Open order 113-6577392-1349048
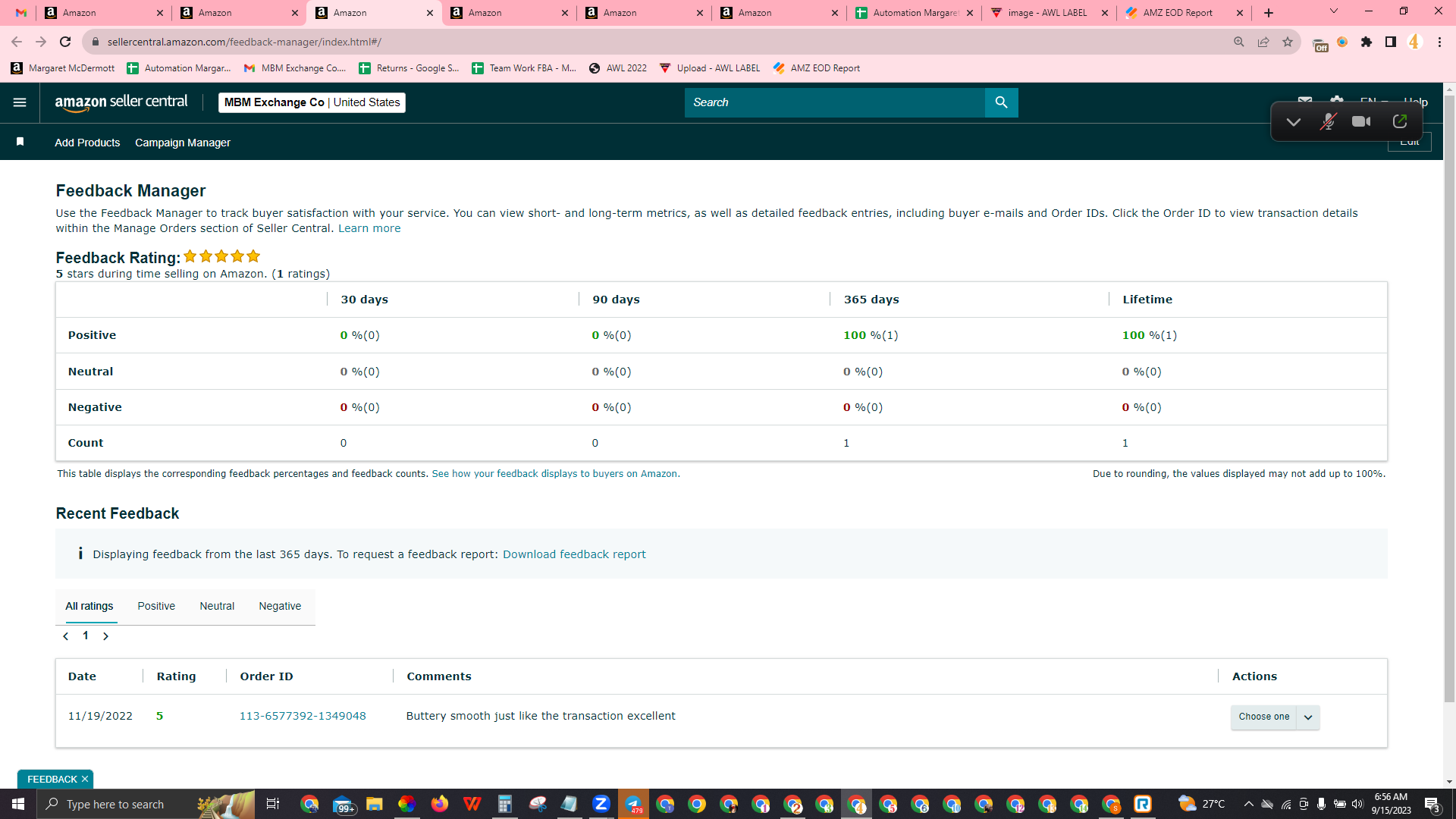Viewport: 1456px width, 819px height. tap(303, 716)
